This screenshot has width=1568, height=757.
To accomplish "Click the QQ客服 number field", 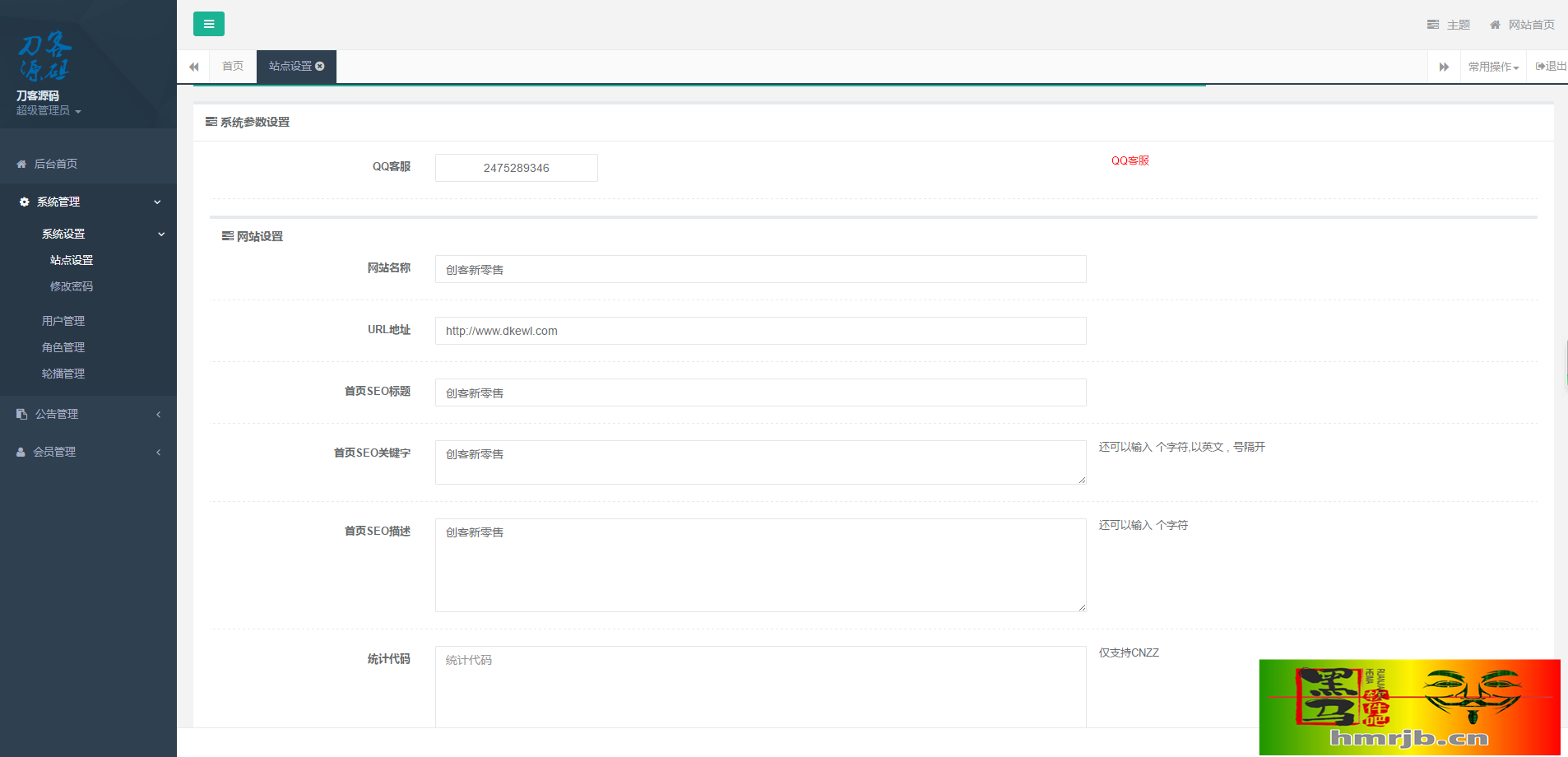I will (517, 168).
